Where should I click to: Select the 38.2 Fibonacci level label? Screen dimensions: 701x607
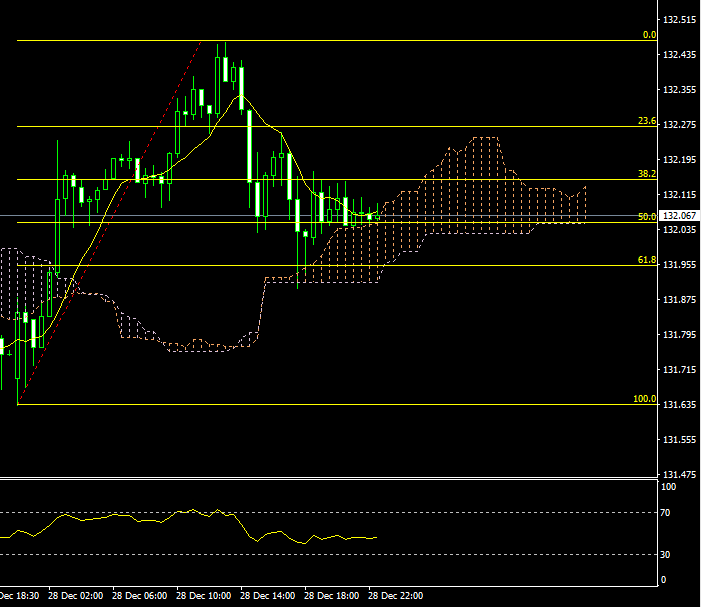(x=647, y=173)
